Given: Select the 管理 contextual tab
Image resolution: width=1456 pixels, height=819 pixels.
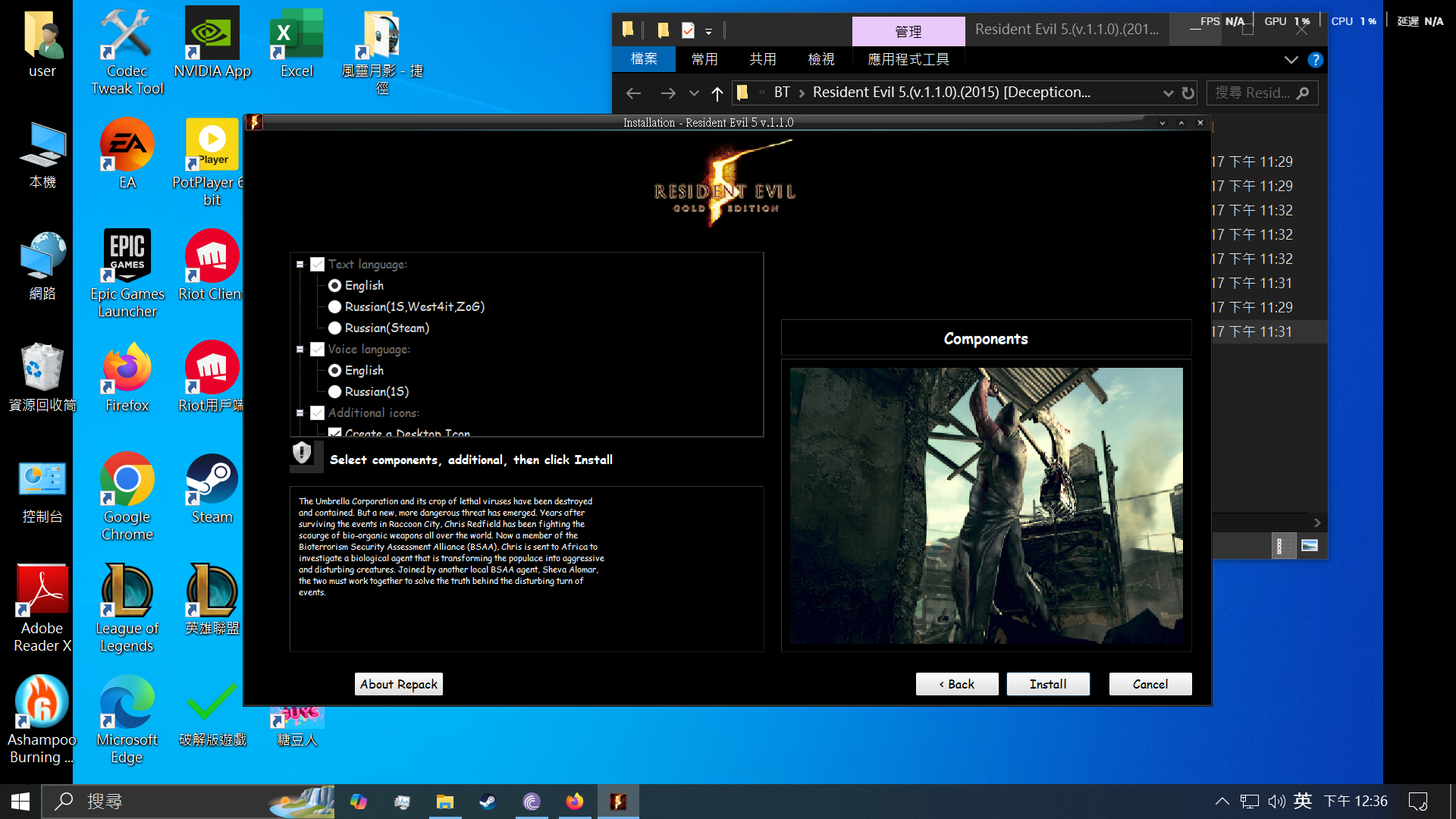Looking at the screenshot, I should [x=908, y=31].
